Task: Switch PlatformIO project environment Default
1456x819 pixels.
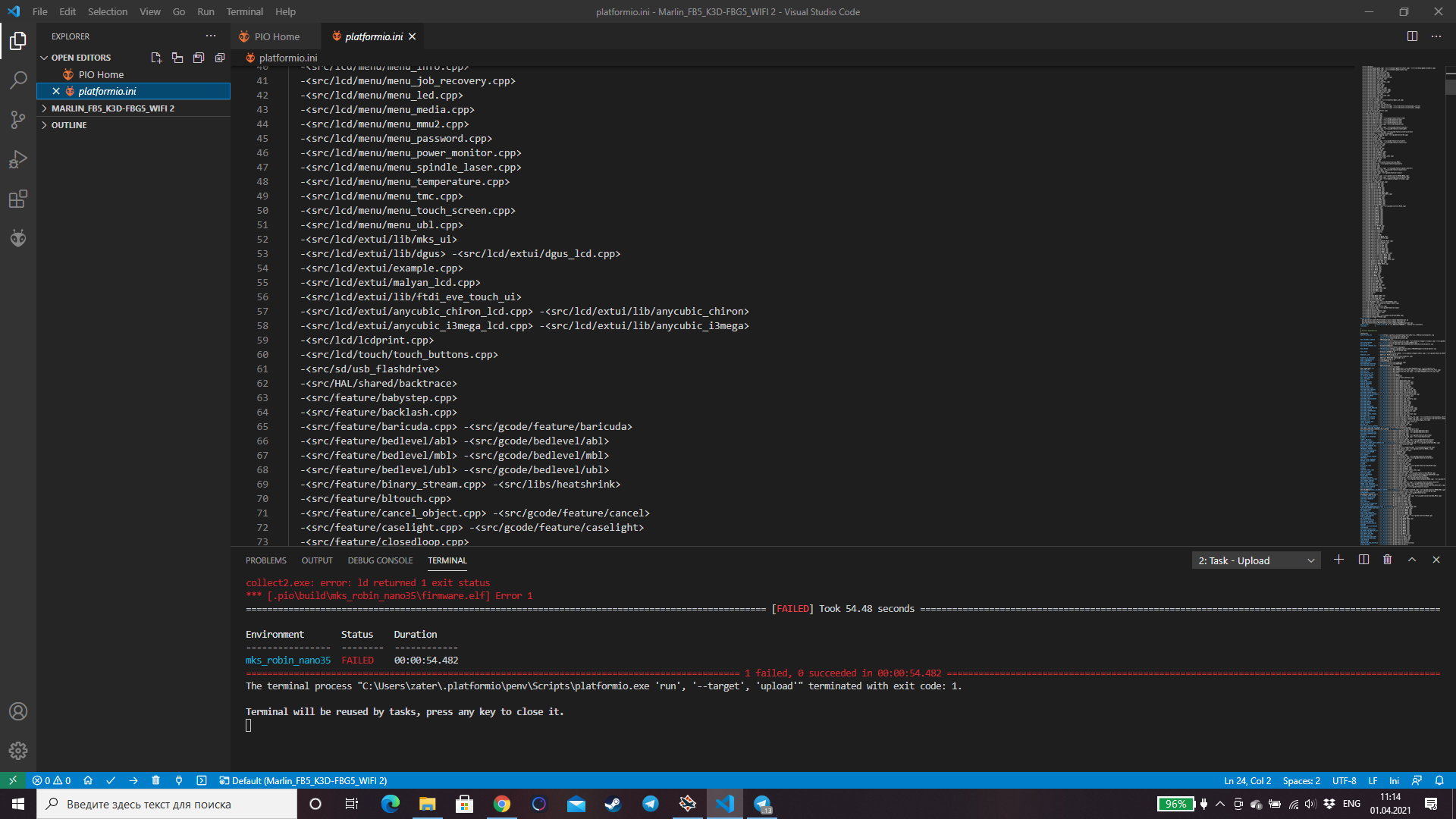Action: (303, 780)
